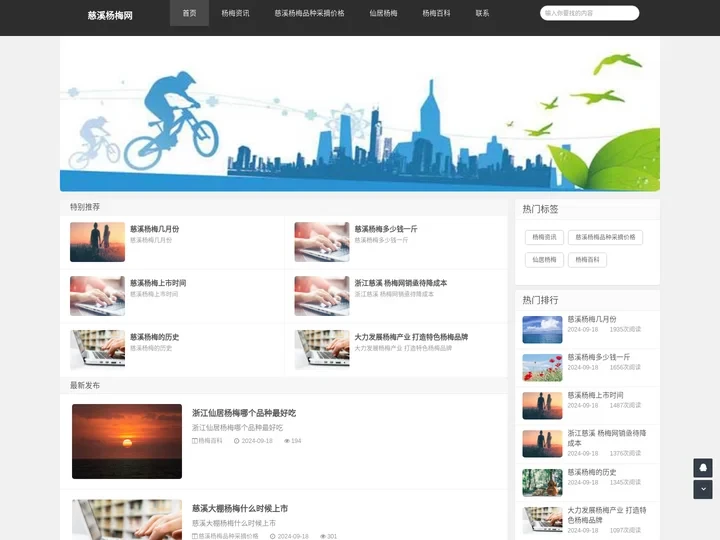Click the couple thumbnail beside 慈溪杨梅上市时间 ranking

coord(542,406)
